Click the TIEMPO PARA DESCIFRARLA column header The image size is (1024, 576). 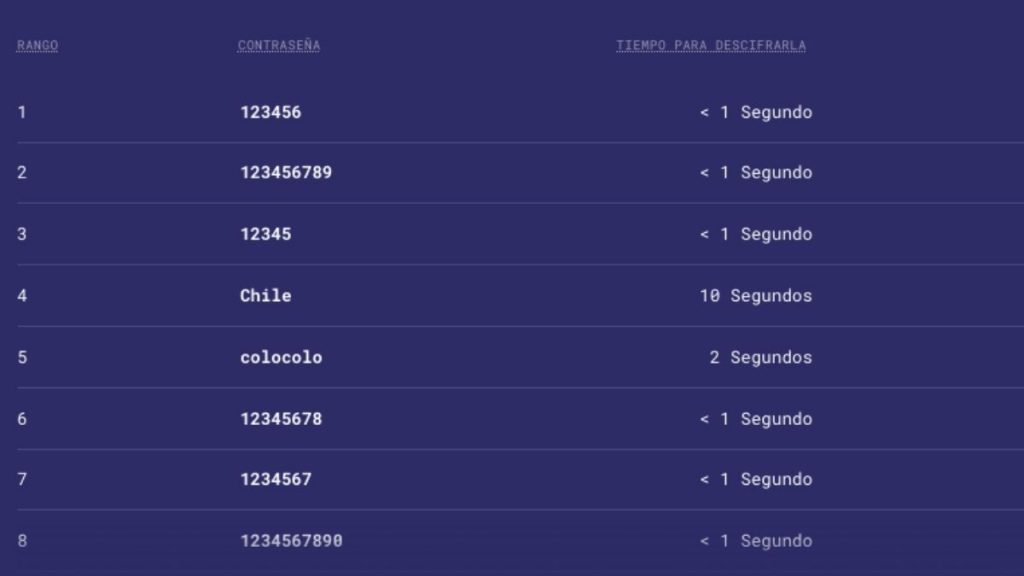tap(710, 46)
